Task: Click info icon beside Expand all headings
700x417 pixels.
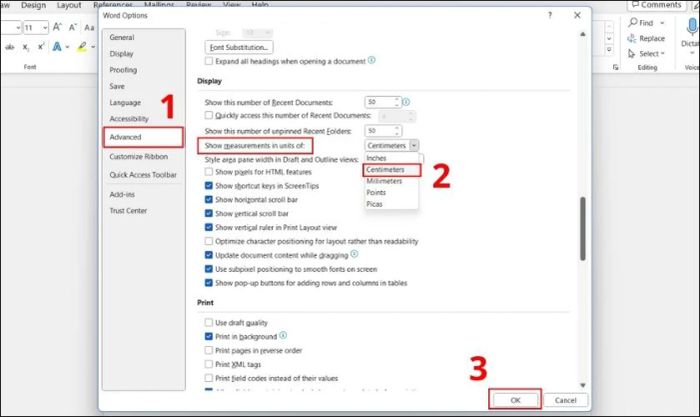Action: 371,60
